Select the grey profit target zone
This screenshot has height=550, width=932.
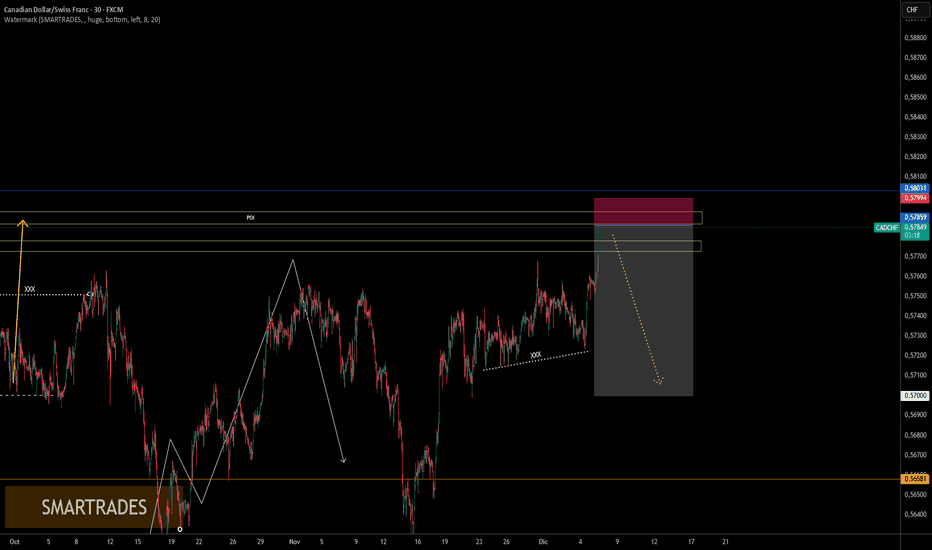click(x=643, y=310)
